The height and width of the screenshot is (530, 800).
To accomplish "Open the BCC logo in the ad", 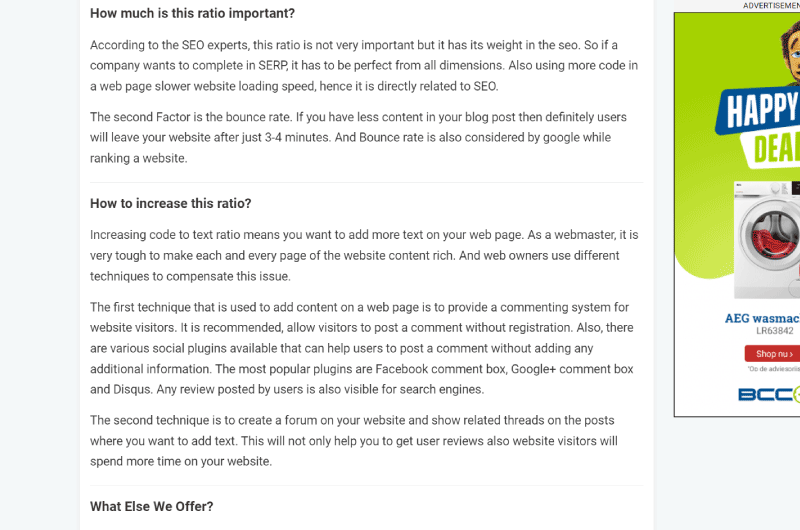I will click(x=769, y=394).
